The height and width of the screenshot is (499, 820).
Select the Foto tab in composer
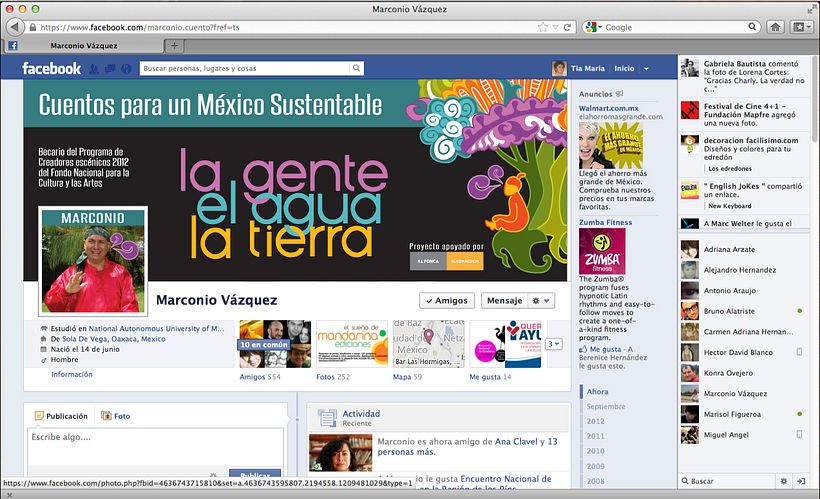click(x=116, y=416)
